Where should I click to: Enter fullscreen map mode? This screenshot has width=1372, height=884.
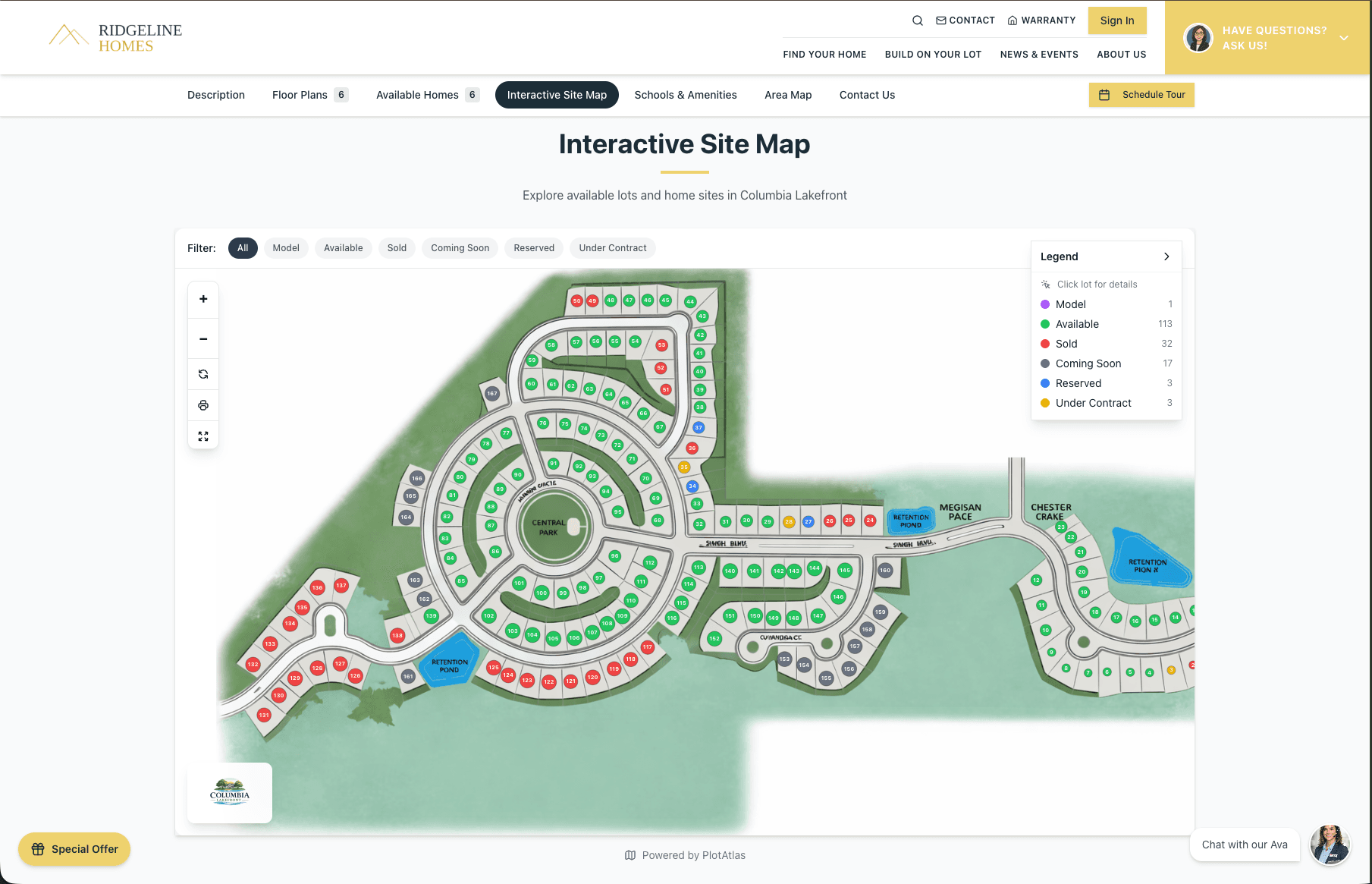(x=203, y=436)
